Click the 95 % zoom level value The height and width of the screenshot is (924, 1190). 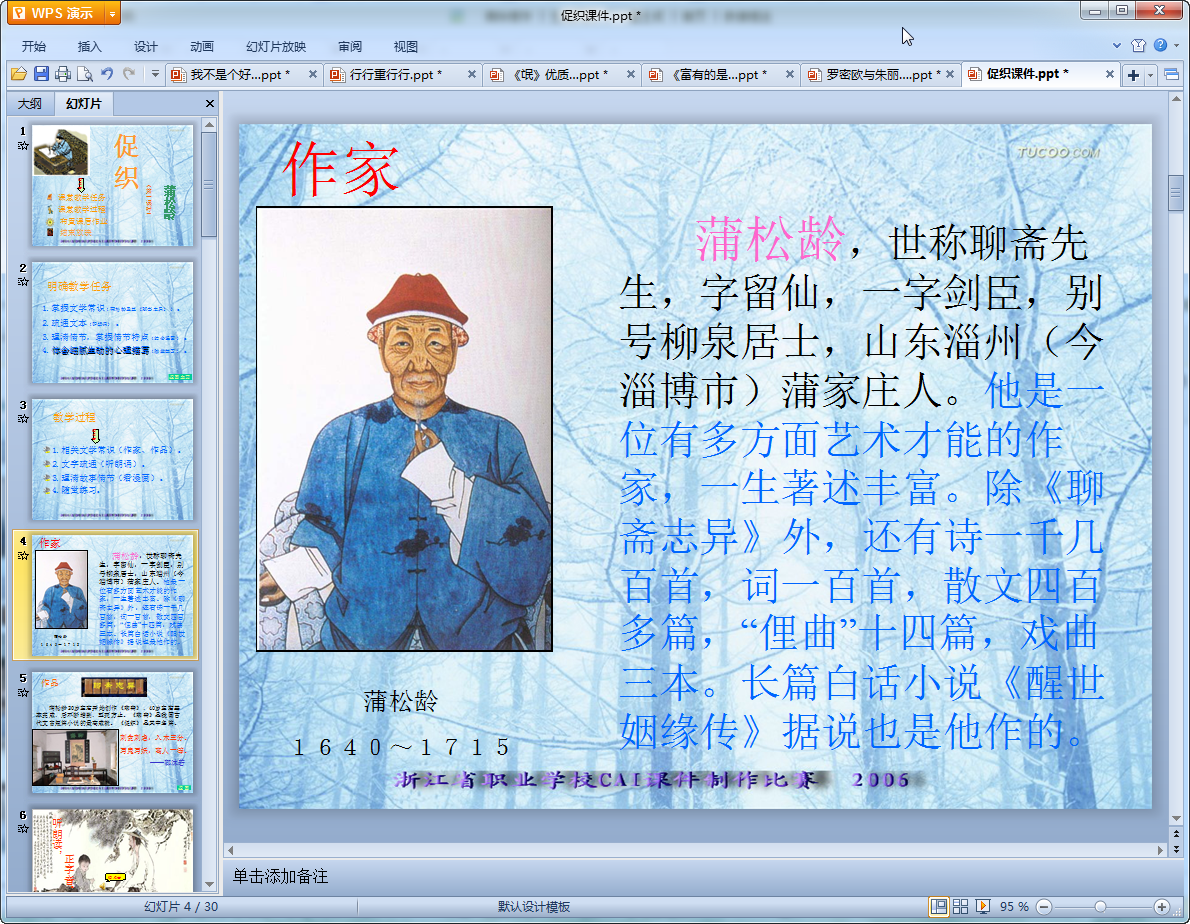coord(1014,907)
